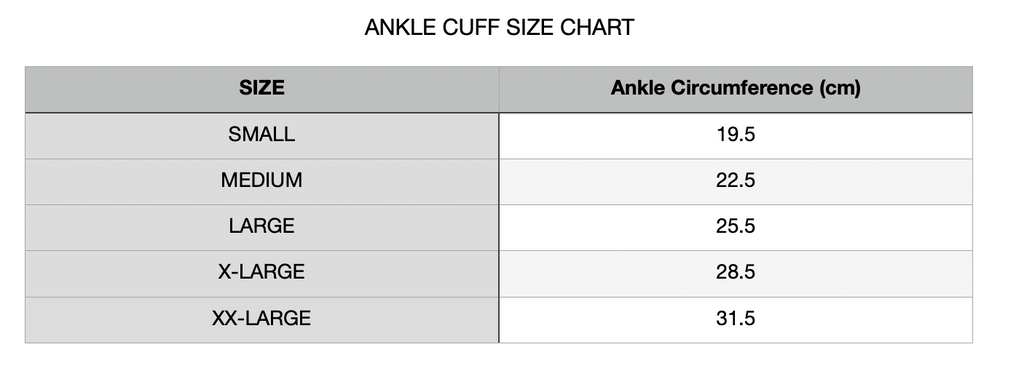1024x371 pixels.
Task: Click the X-LARGE size cell
Action: coord(262,274)
